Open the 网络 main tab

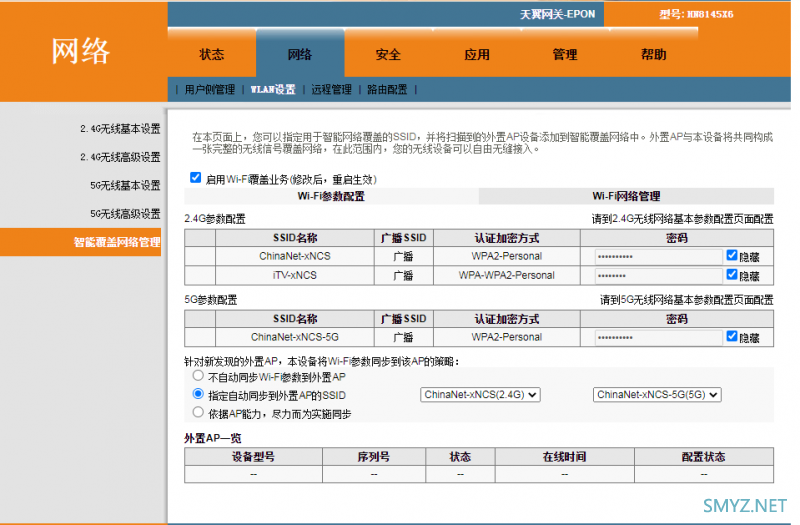(300, 54)
